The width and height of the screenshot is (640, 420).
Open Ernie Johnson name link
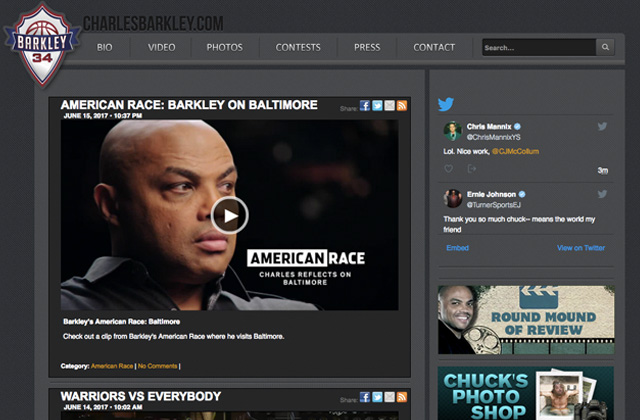point(491,194)
